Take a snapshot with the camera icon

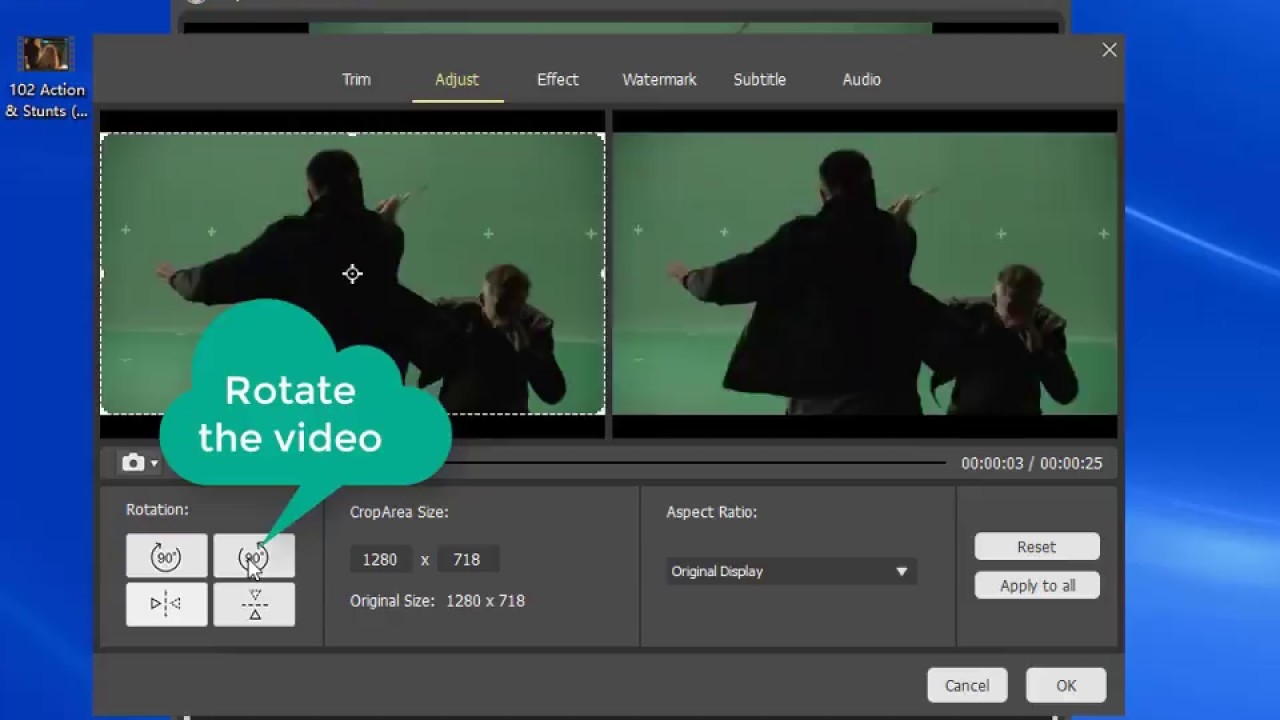(x=132, y=463)
